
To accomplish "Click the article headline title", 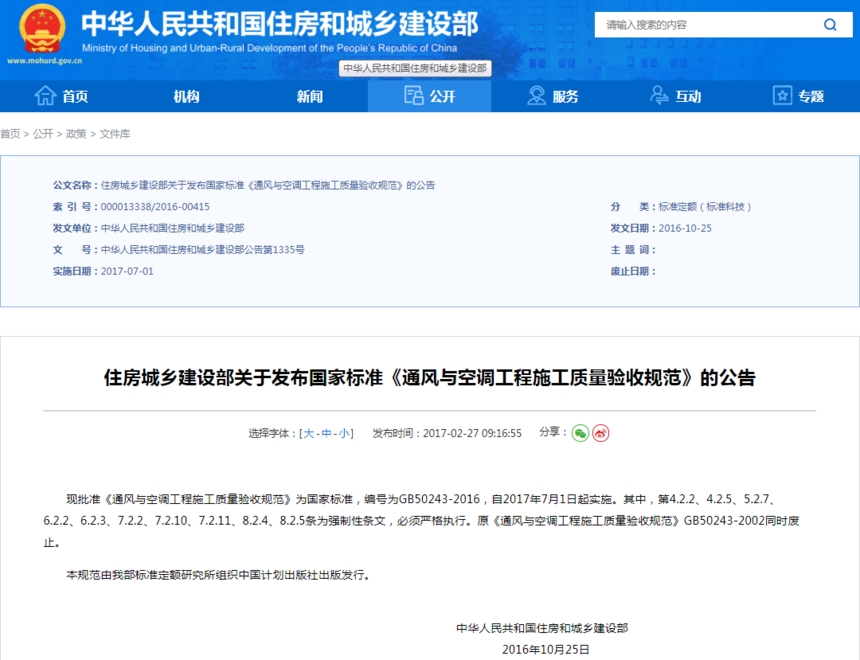I will coord(429,377).
